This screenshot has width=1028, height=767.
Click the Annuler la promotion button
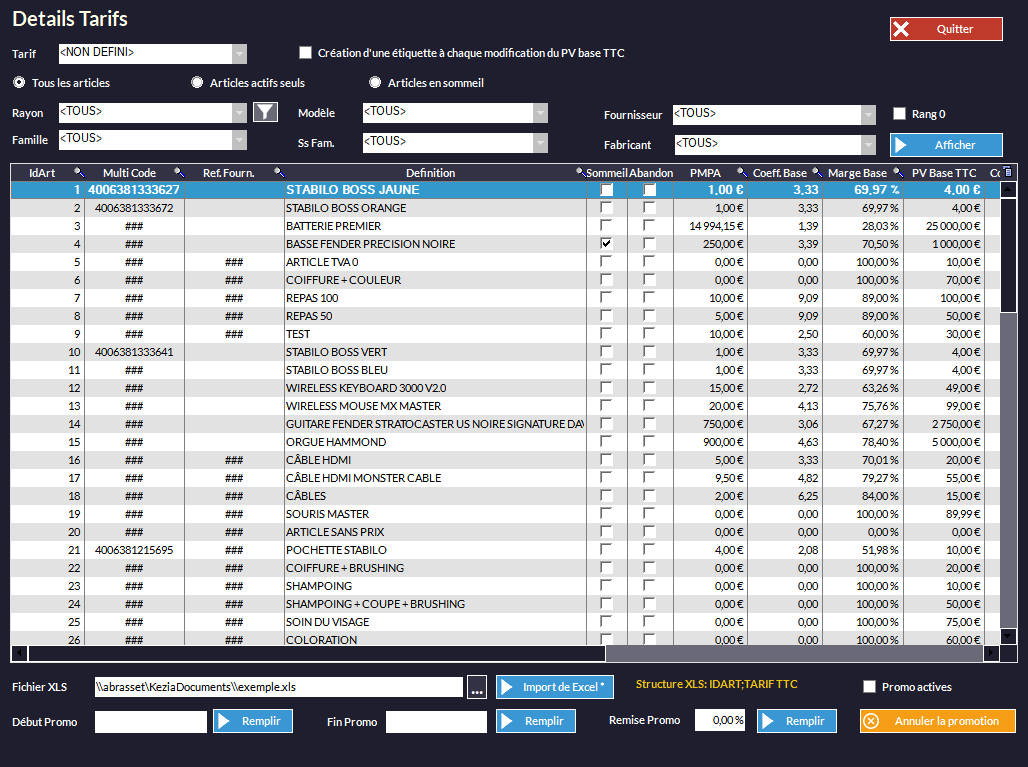(937, 721)
